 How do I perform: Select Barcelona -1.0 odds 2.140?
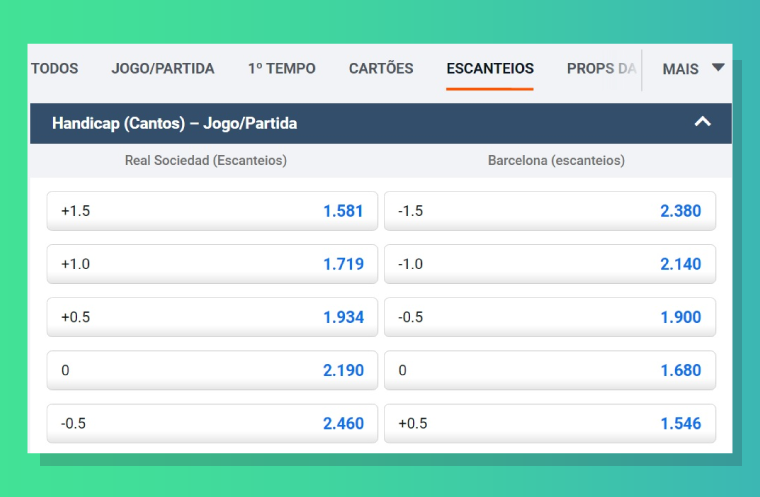[x=550, y=264]
